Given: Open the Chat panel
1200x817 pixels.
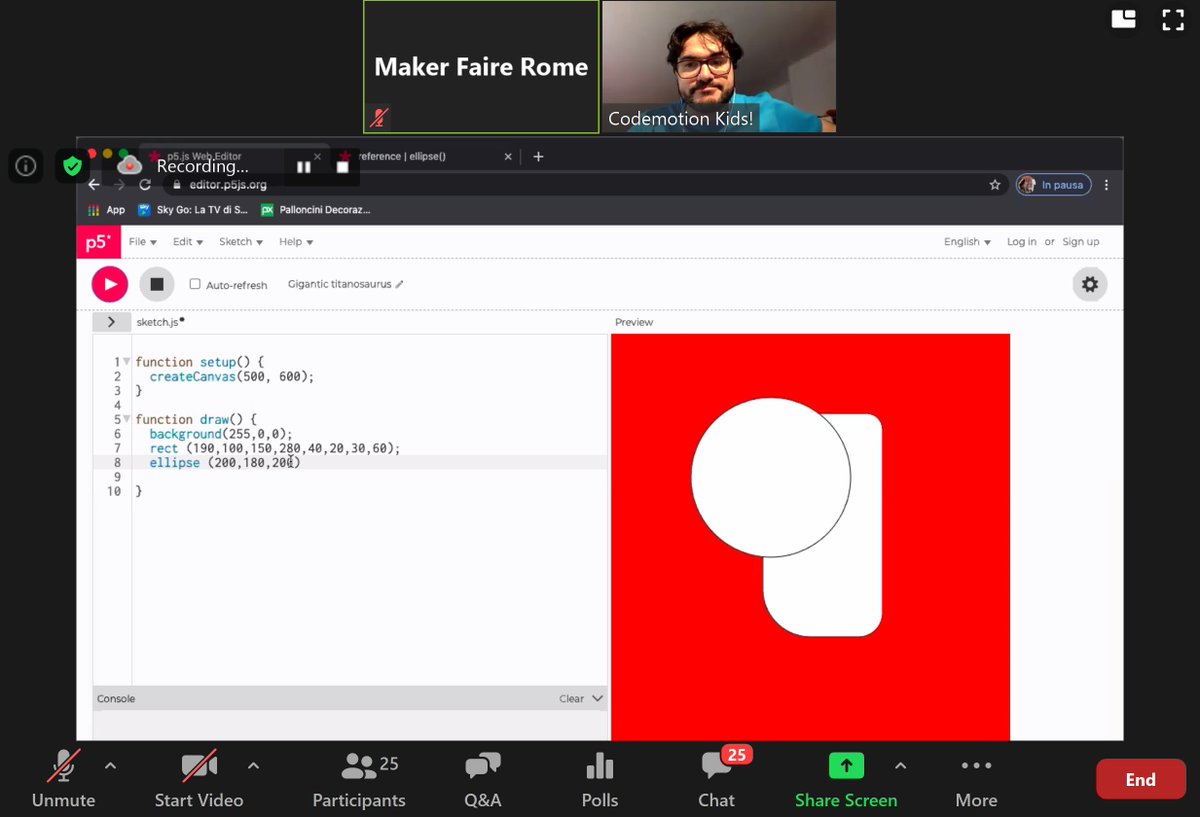Looking at the screenshot, I should coord(717,779).
